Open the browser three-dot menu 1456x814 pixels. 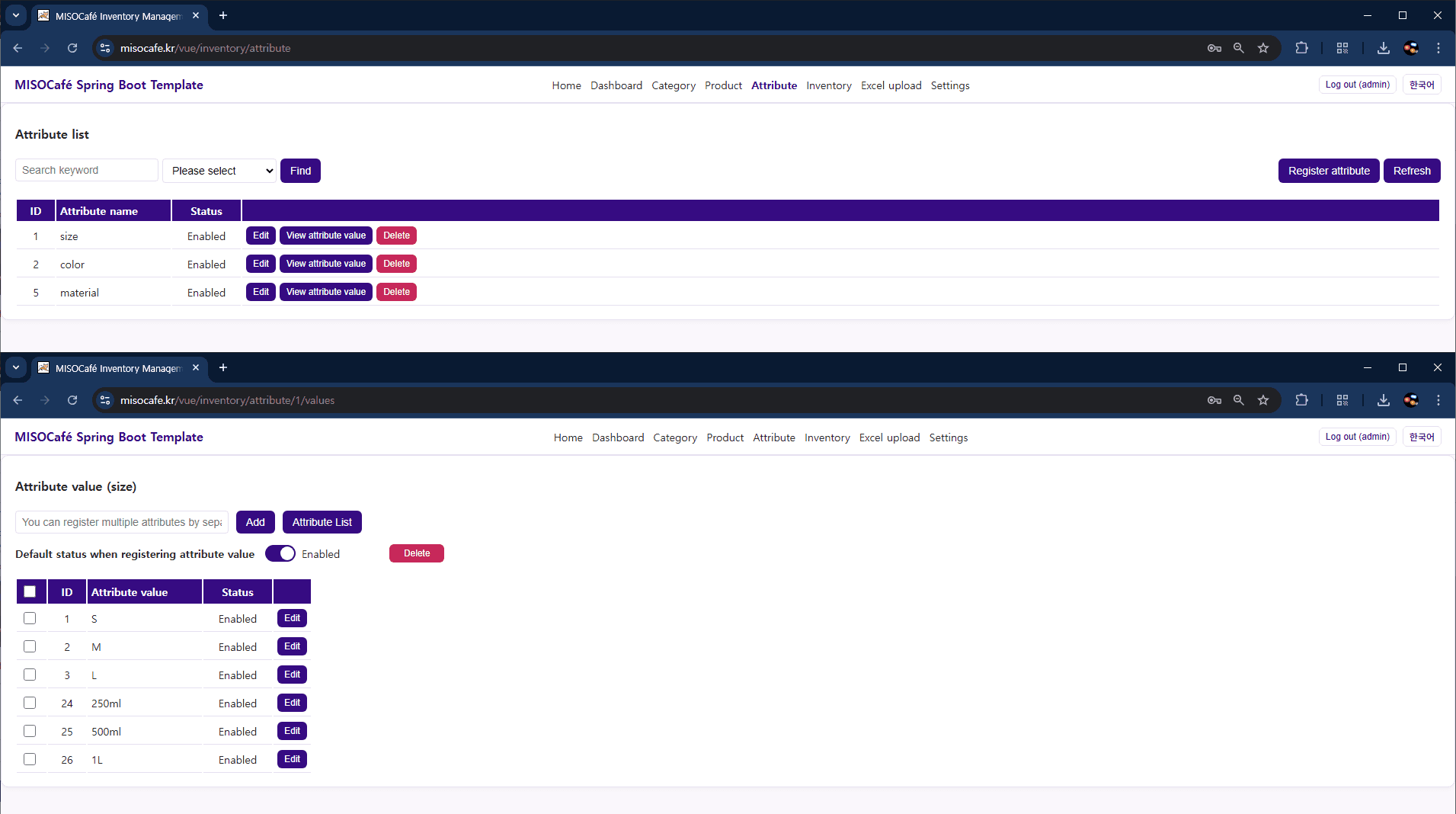(x=1438, y=47)
